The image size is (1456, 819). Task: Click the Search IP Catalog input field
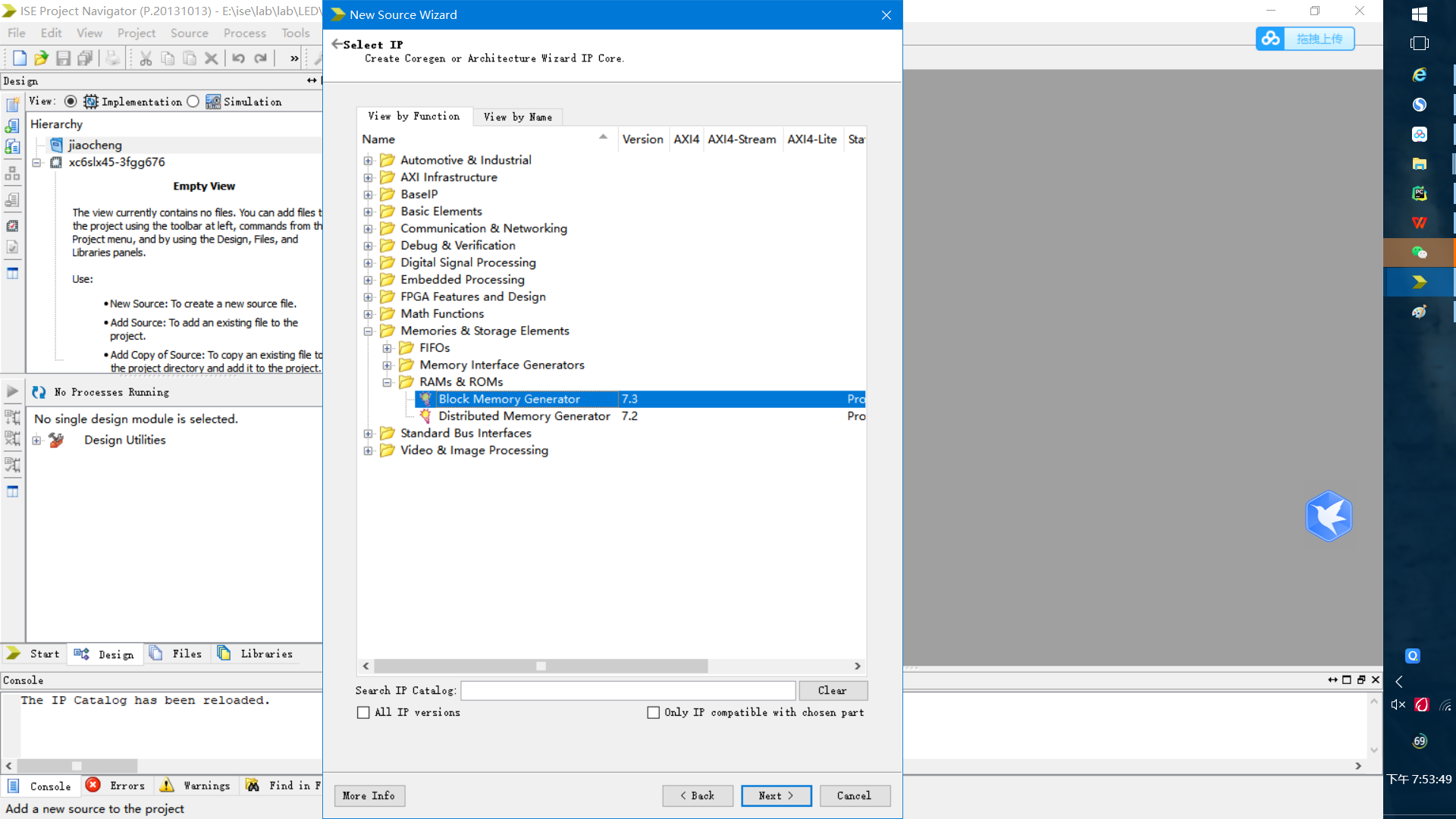pyautogui.click(x=628, y=690)
